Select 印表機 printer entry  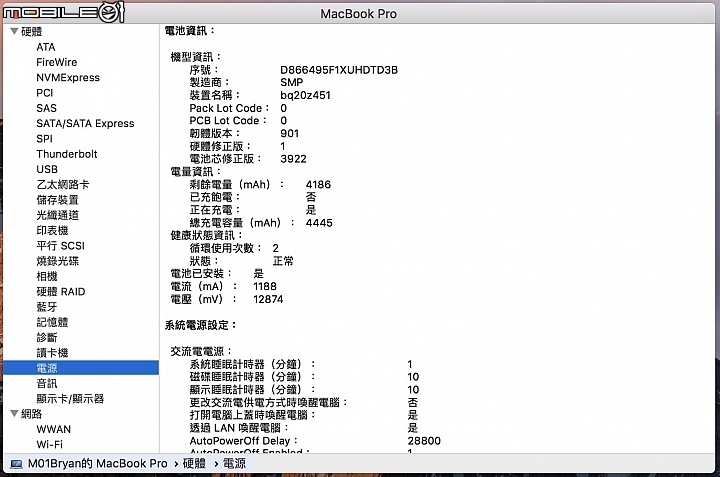(x=52, y=230)
